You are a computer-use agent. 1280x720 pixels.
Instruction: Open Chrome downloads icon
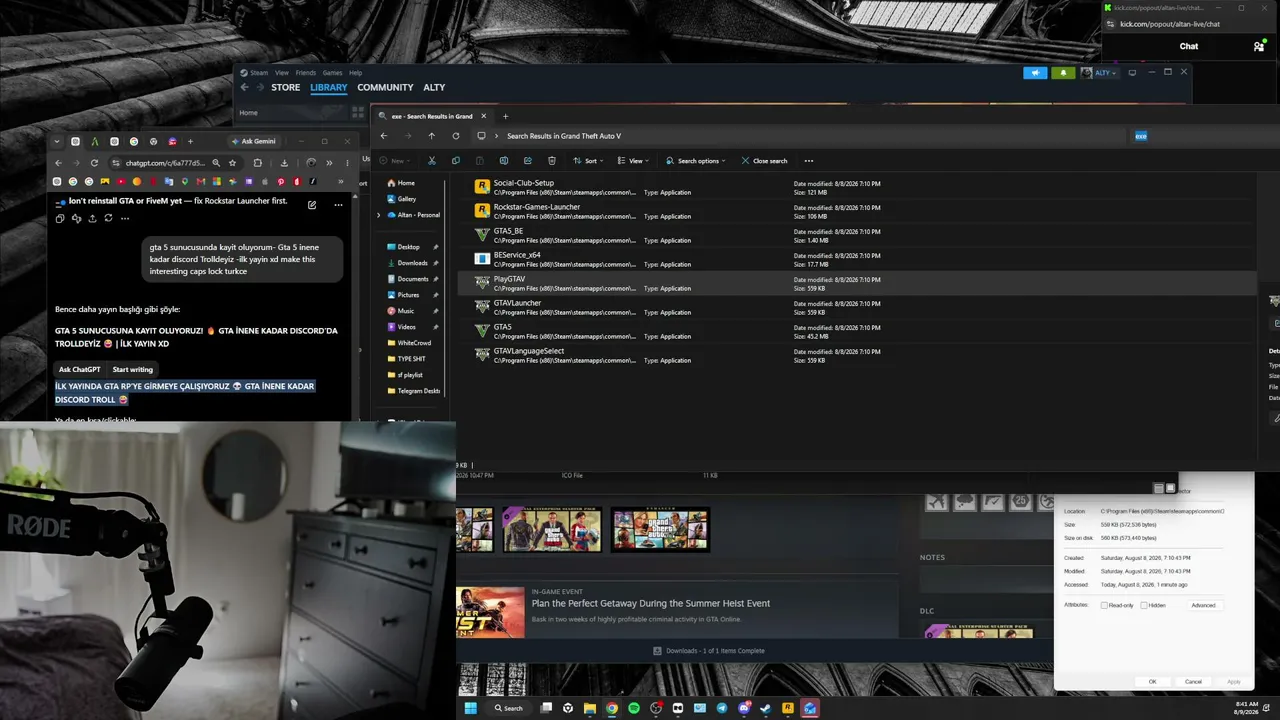[x=284, y=163]
